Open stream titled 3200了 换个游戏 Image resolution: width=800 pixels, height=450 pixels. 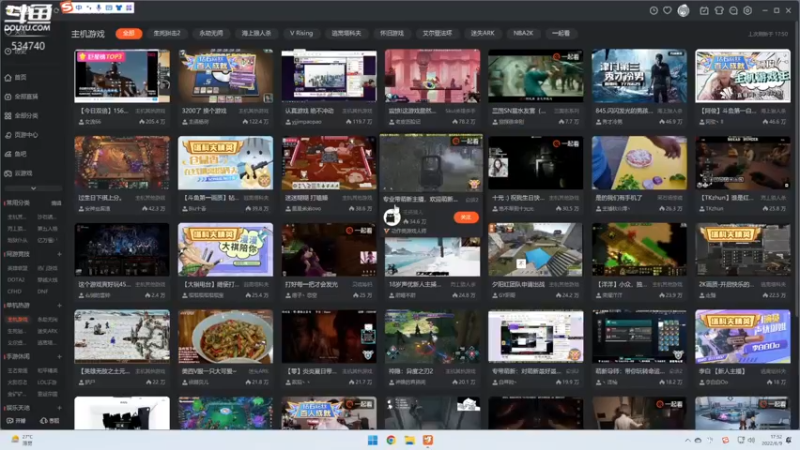204,111
